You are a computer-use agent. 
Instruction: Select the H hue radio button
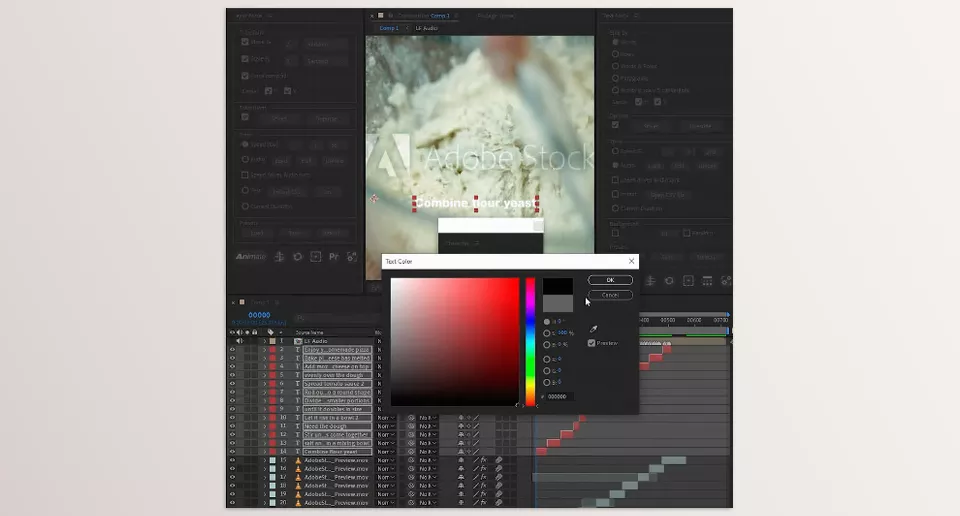click(x=547, y=321)
